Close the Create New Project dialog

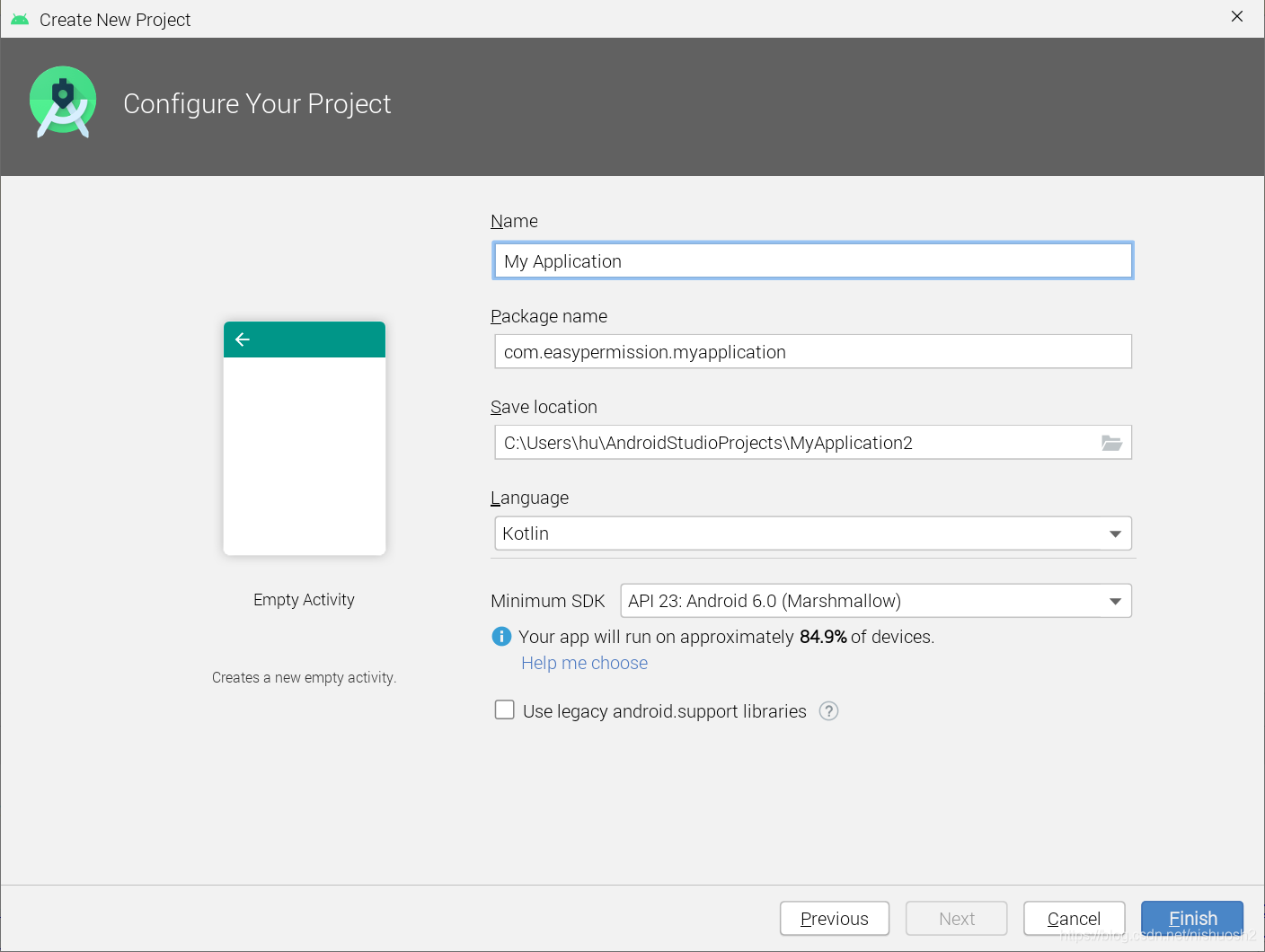tap(1237, 16)
